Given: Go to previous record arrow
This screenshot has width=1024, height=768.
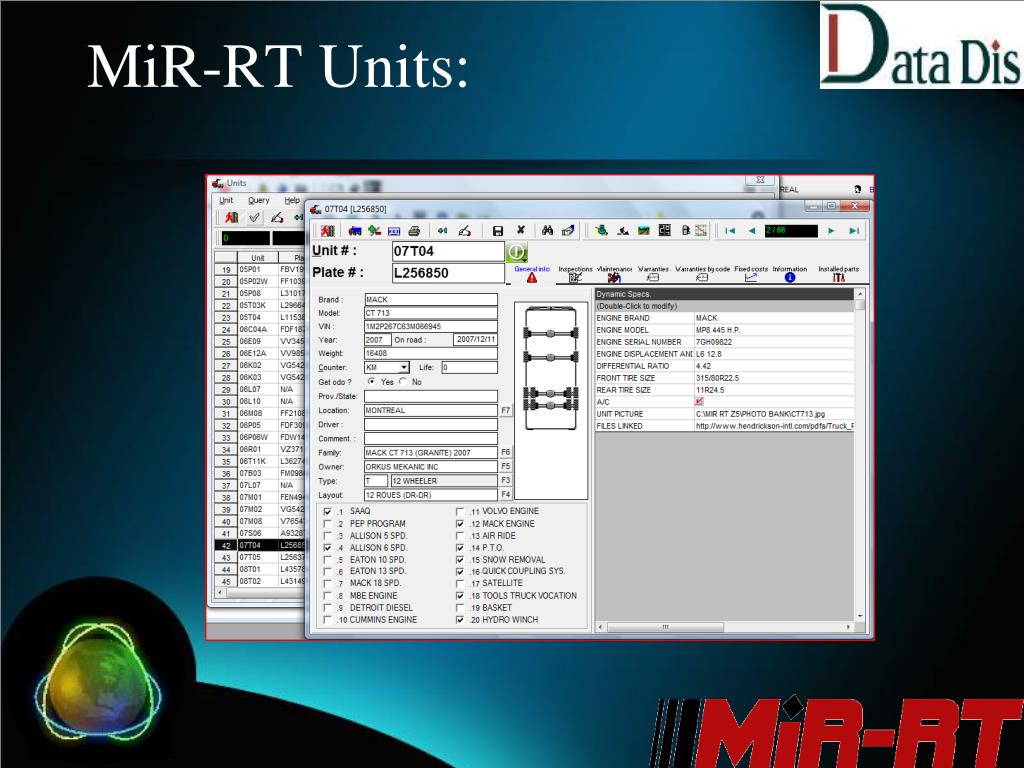Looking at the screenshot, I should point(752,231).
